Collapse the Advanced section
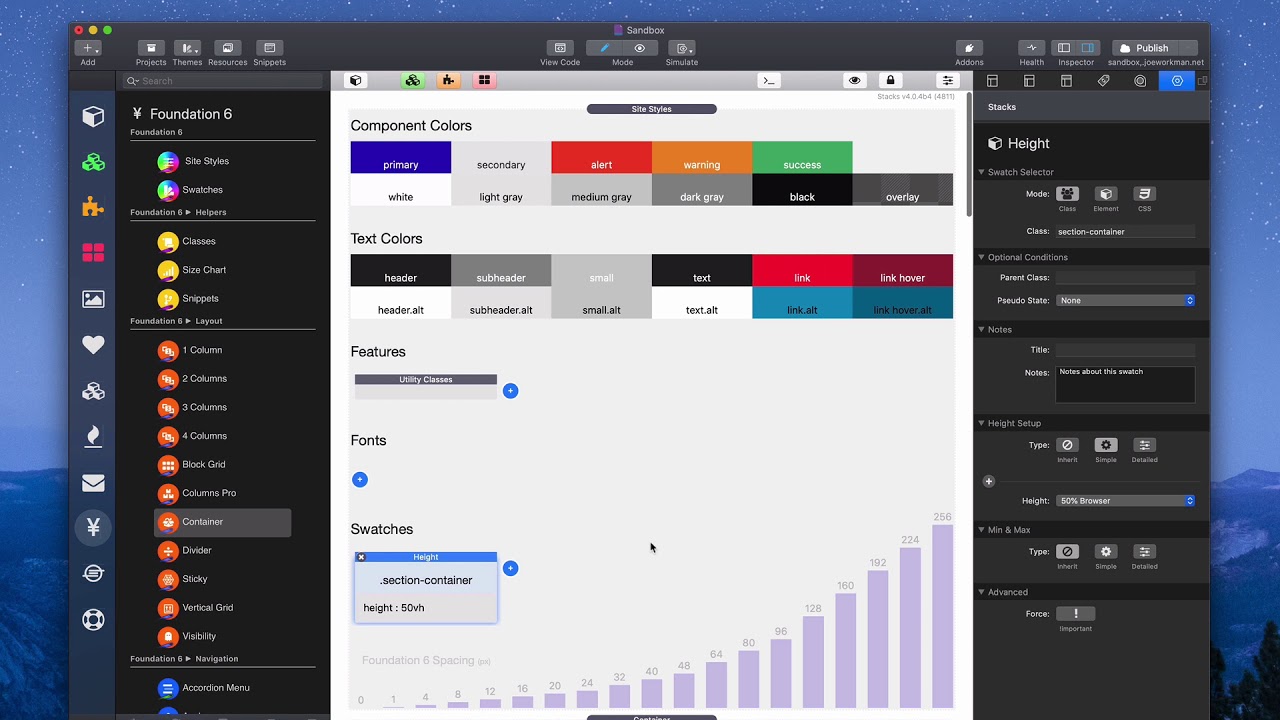The height and width of the screenshot is (720, 1280). tap(981, 592)
